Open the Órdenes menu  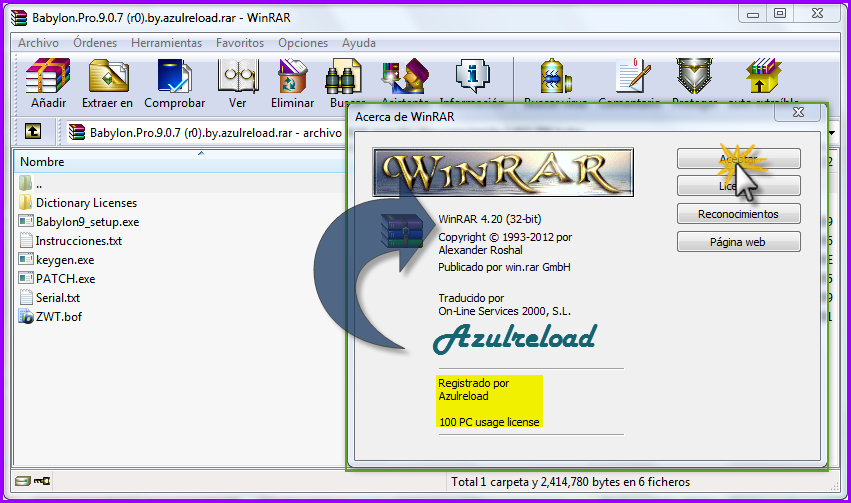pos(95,43)
